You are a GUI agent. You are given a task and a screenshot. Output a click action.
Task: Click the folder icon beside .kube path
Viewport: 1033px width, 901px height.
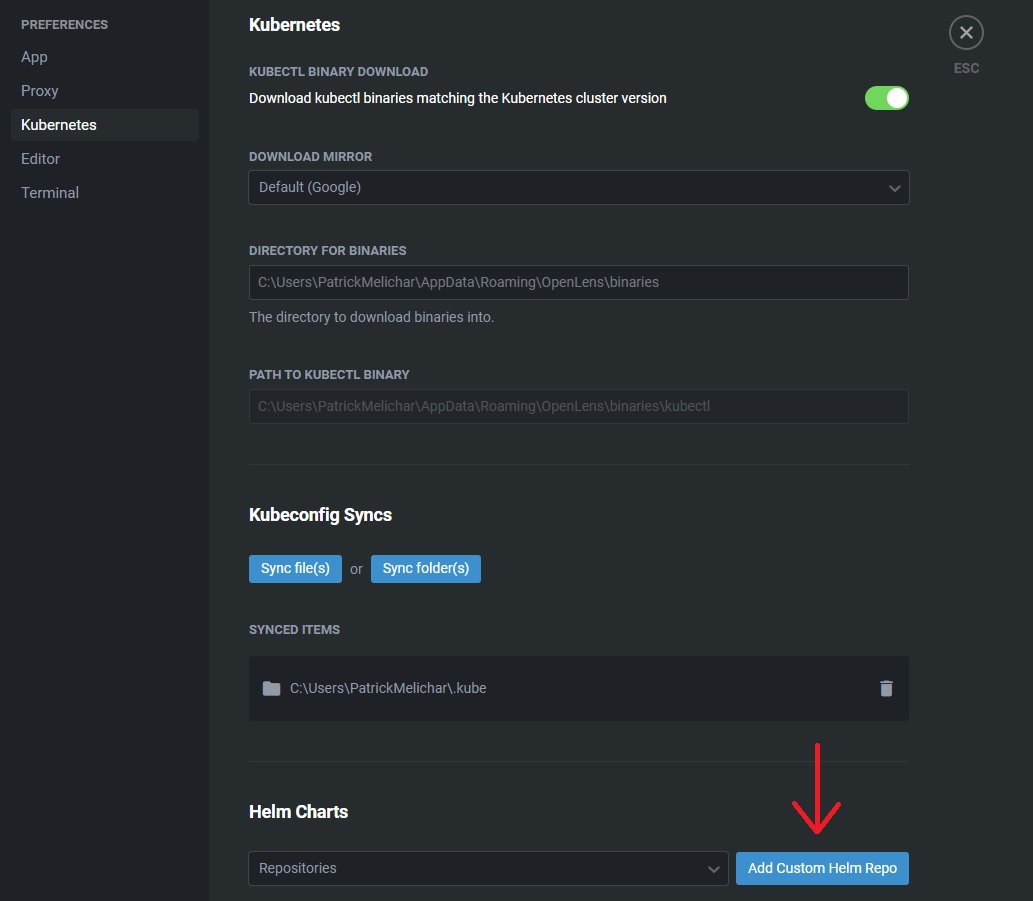click(271, 688)
